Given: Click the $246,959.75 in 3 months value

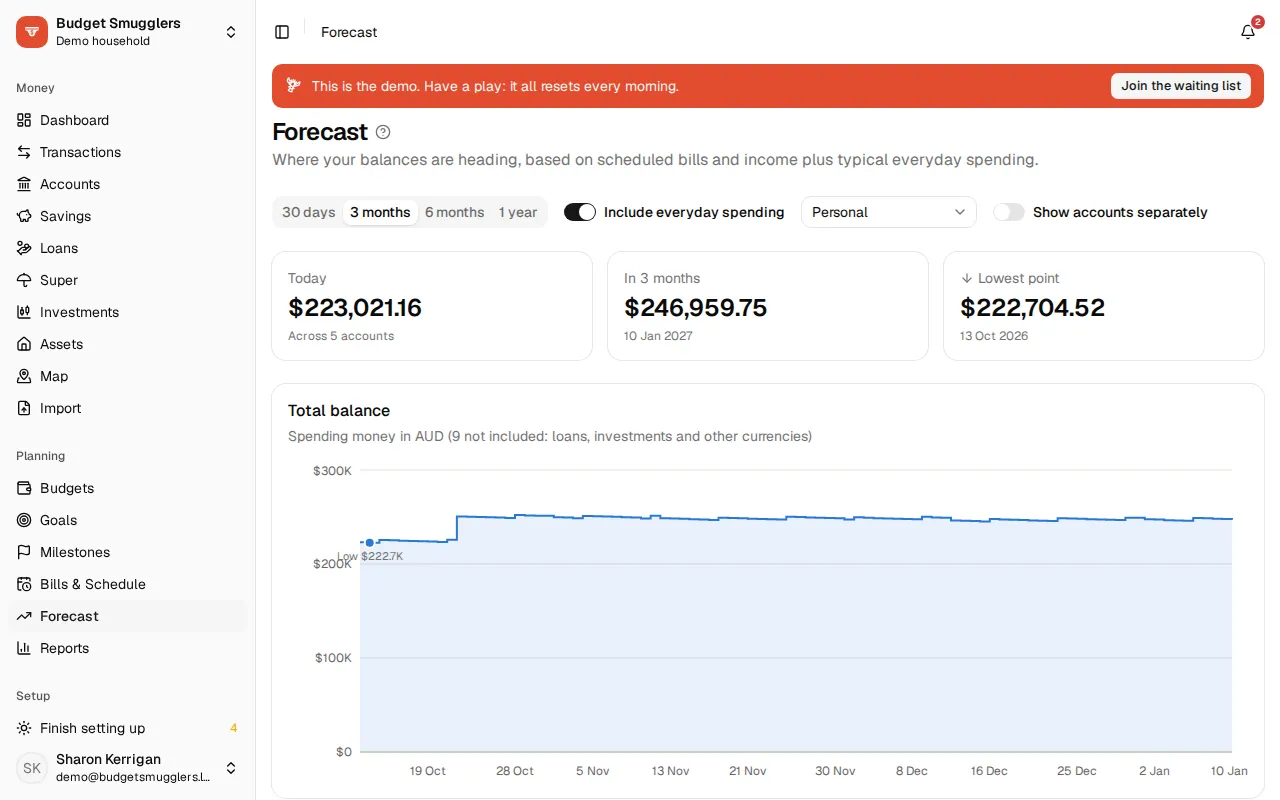Looking at the screenshot, I should click(696, 308).
